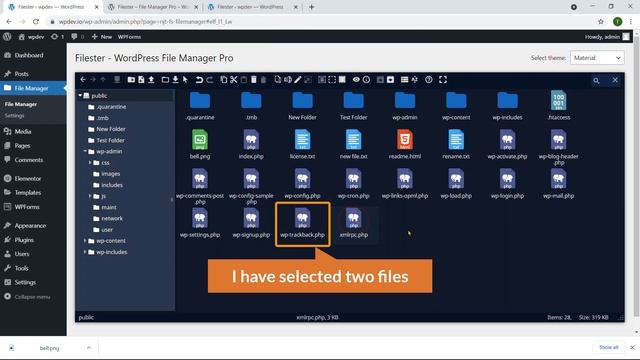This screenshot has height=360, width=640.
Task: Open Settings submenu under File Manager
Action: point(14,116)
